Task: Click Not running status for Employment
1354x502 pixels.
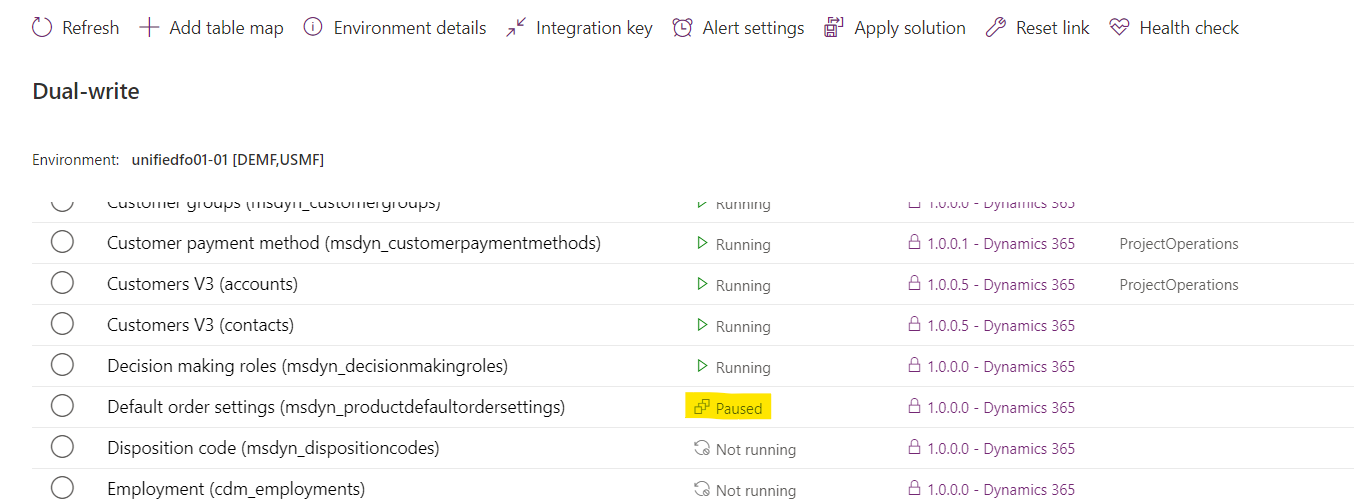Action: pos(756,490)
